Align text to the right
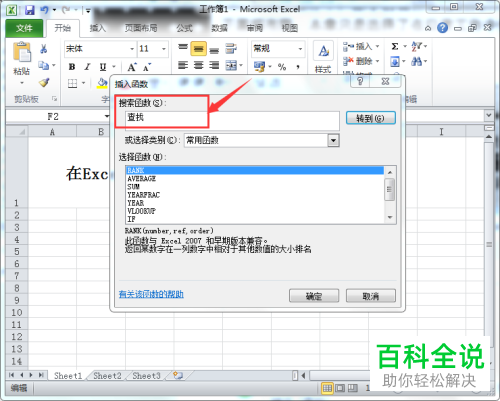Image resolution: width=500 pixels, height=401 pixels. point(214,65)
